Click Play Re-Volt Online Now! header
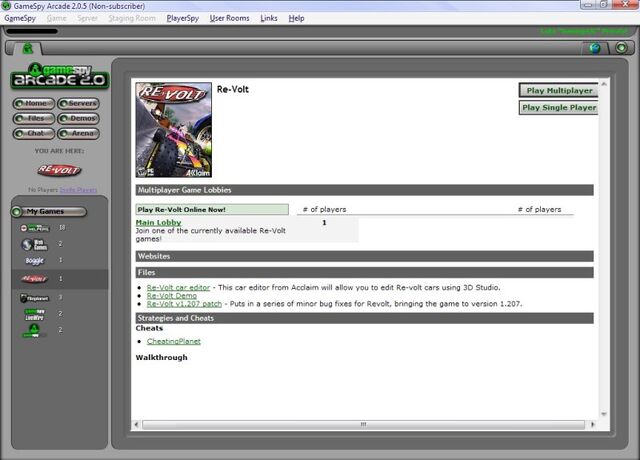Viewport: 640px width, 460px height. pyautogui.click(x=212, y=209)
